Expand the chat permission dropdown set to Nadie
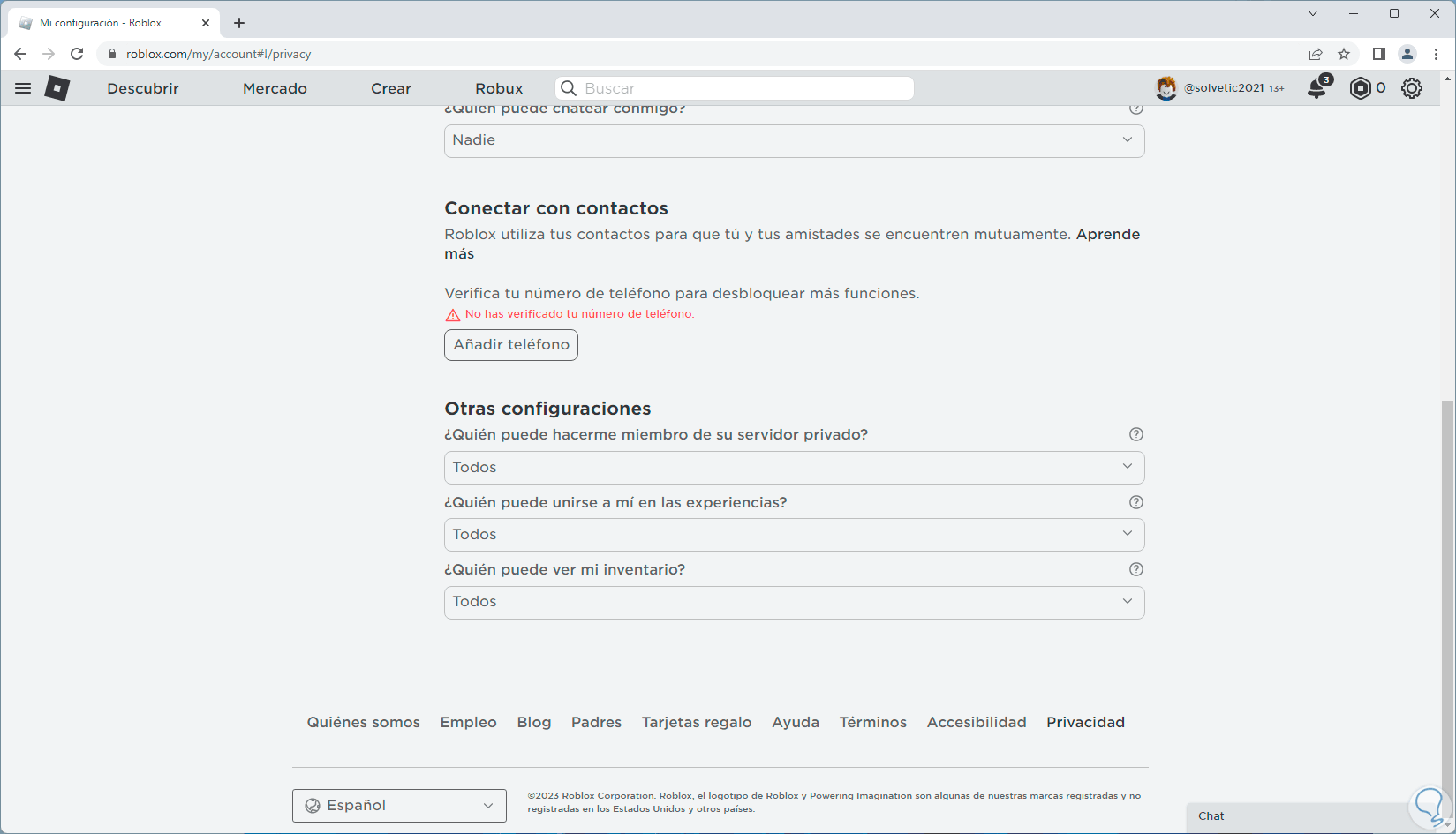The width and height of the screenshot is (1456, 834). pyautogui.click(x=794, y=140)
